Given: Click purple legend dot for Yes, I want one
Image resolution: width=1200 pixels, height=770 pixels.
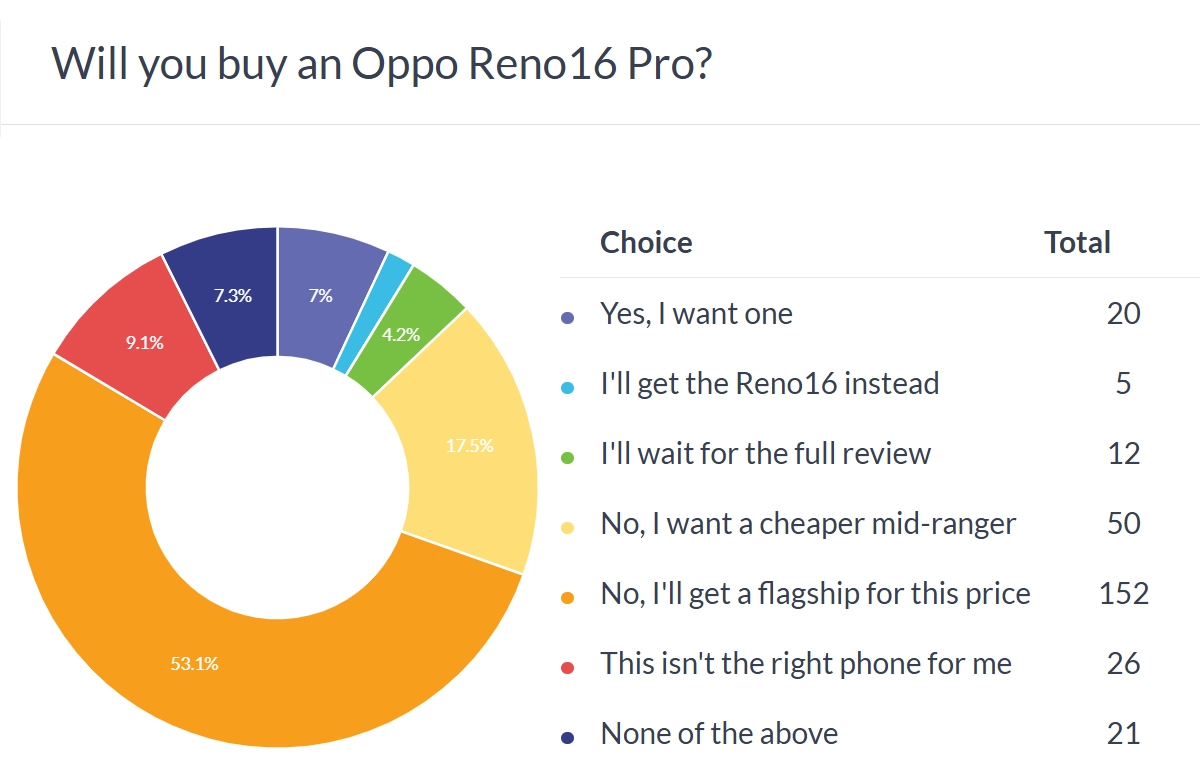Looking at the screenshot, I should (x=568, y=317).
